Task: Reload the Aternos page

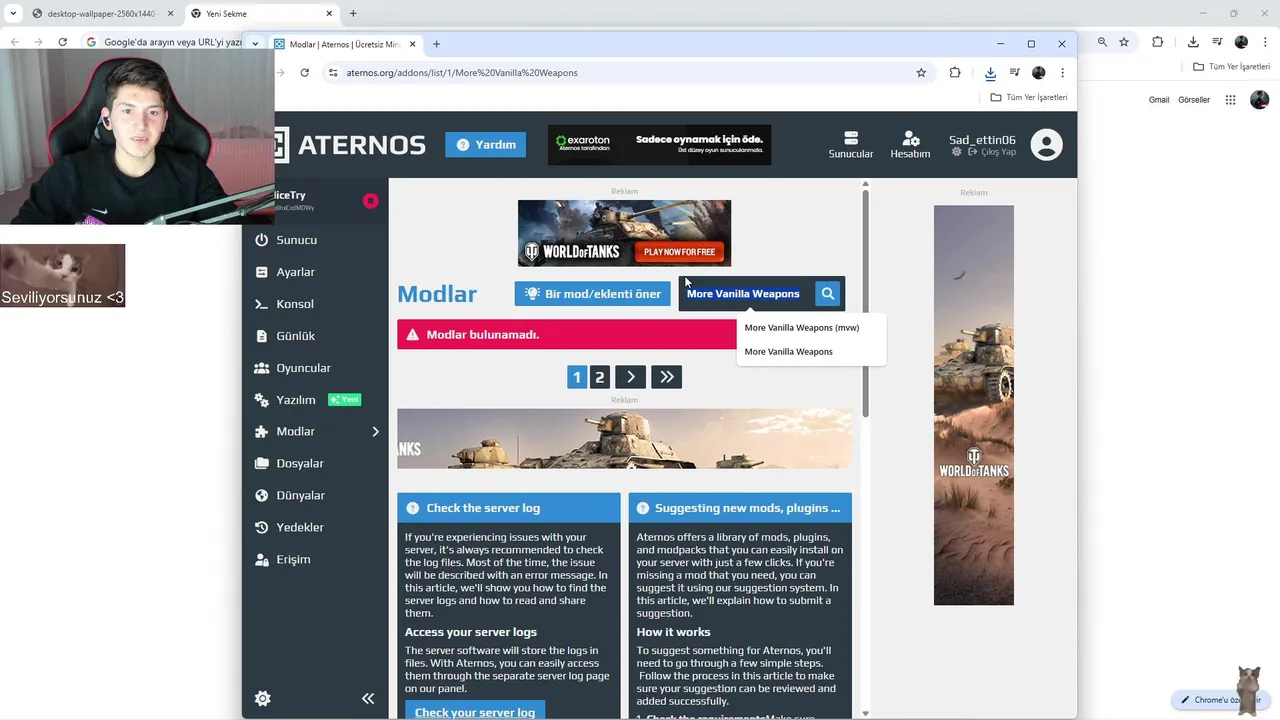Action: 304,73
